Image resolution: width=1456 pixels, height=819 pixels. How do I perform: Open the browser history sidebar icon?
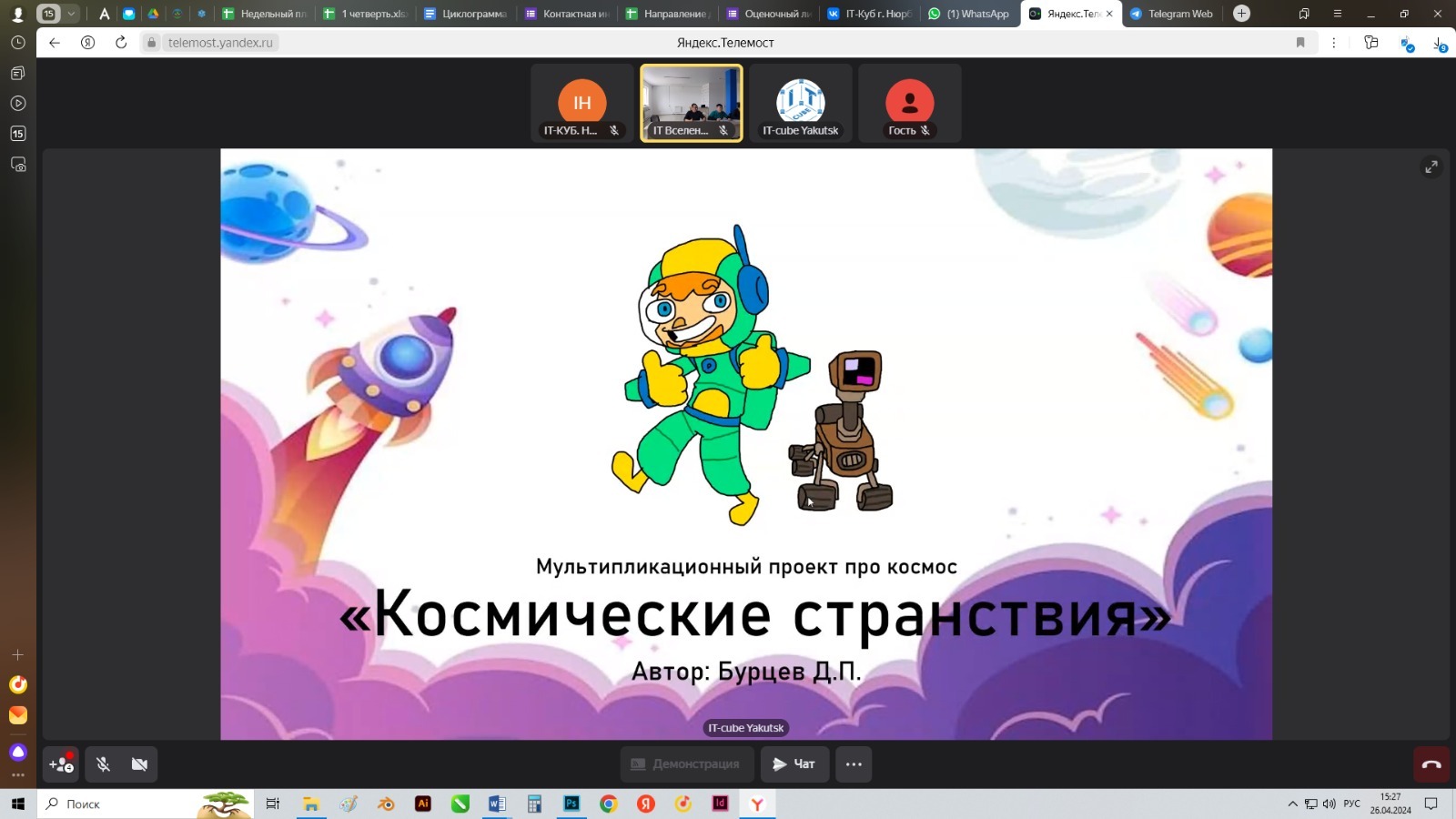pyautogui.click(x=17, y=43)
